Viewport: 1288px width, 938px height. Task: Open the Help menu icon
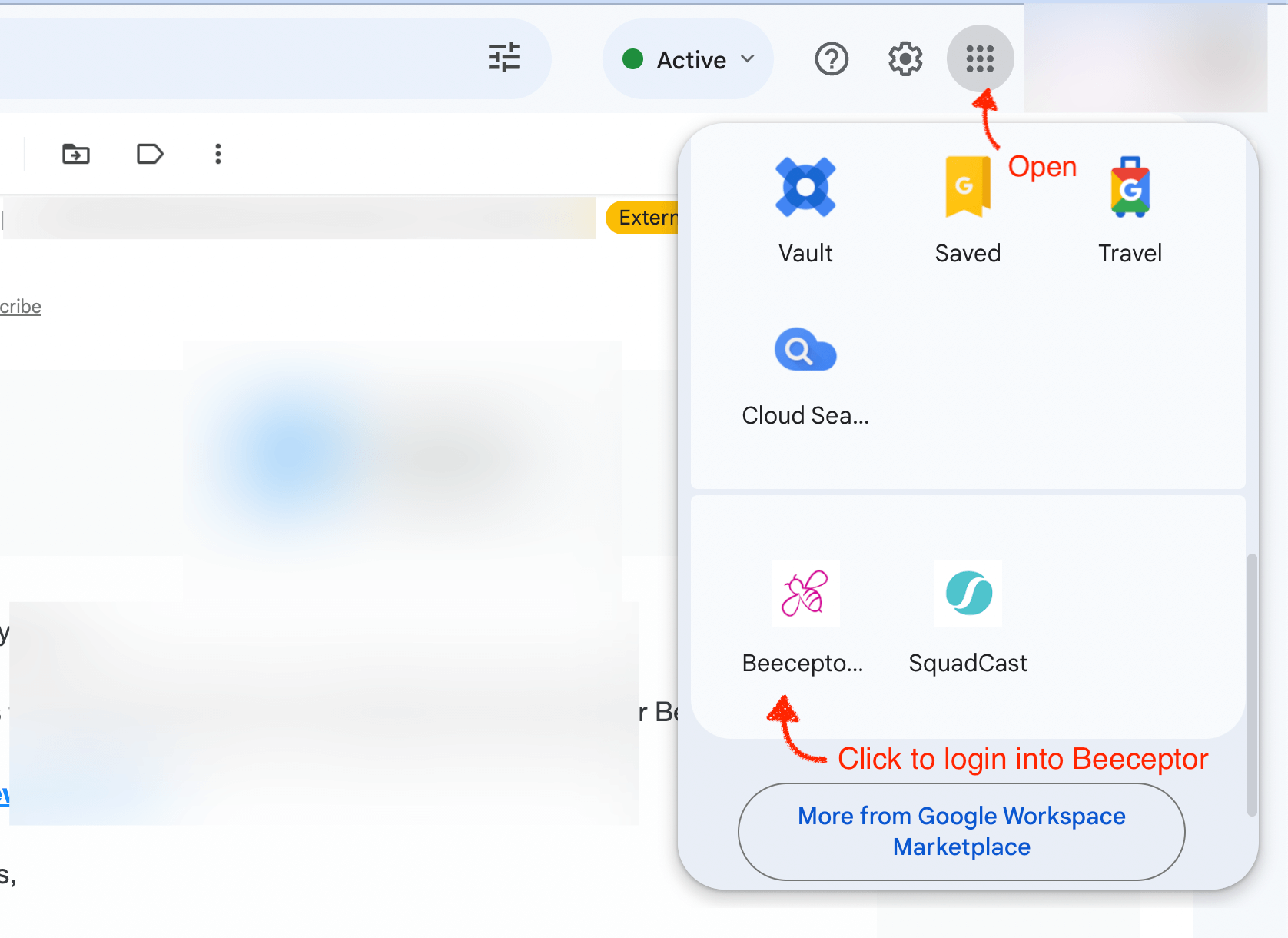click(x=831, y=58)
